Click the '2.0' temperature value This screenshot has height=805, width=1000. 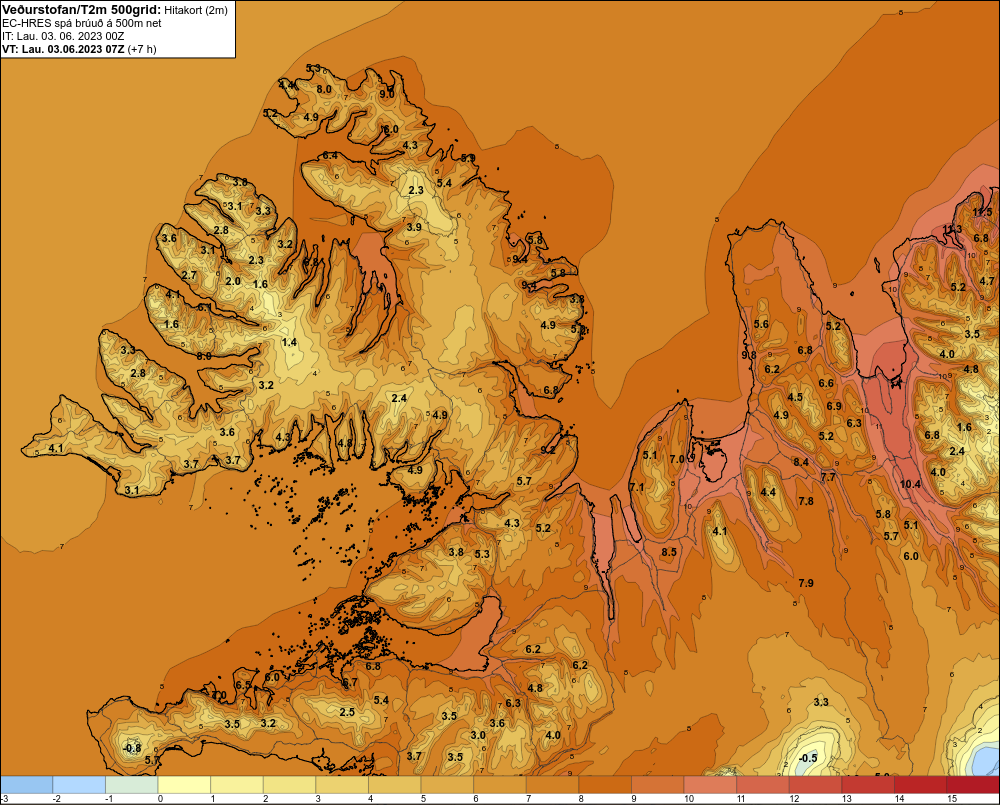233,281
